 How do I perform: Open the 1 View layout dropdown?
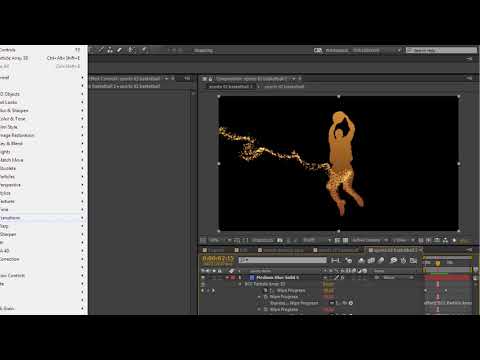tap(403, 240)
